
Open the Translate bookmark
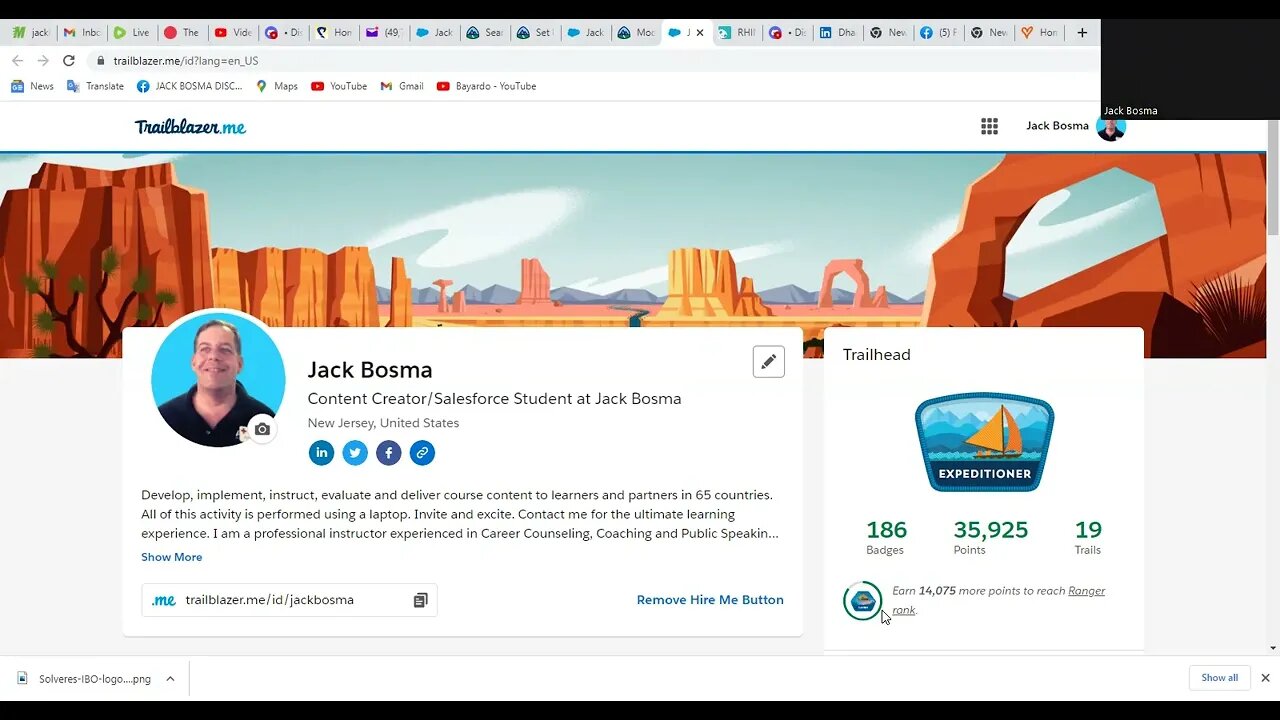point(95,86)
